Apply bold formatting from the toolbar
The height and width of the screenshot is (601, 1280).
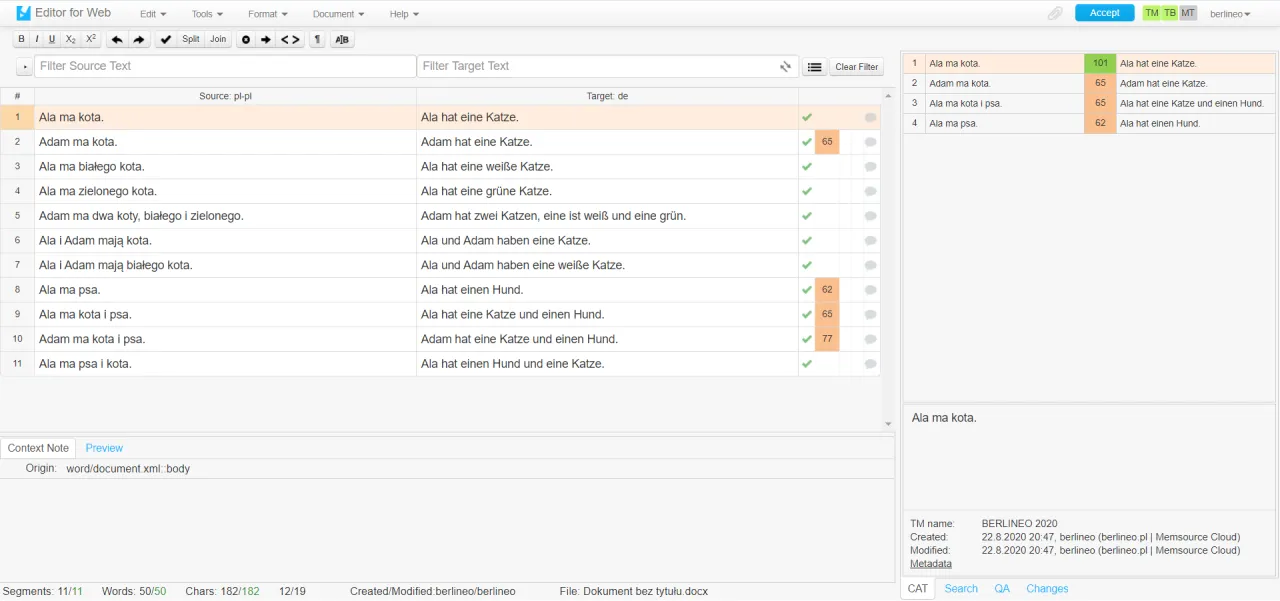pyautogui.click(x=22, y=39)
